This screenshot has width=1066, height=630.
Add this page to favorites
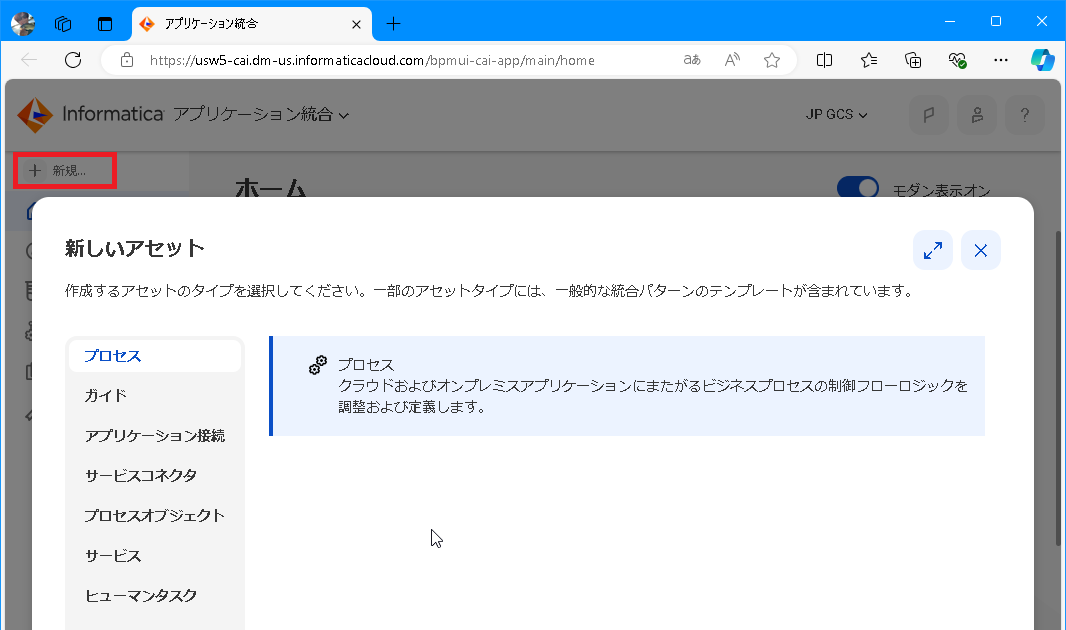pos(772,60)
